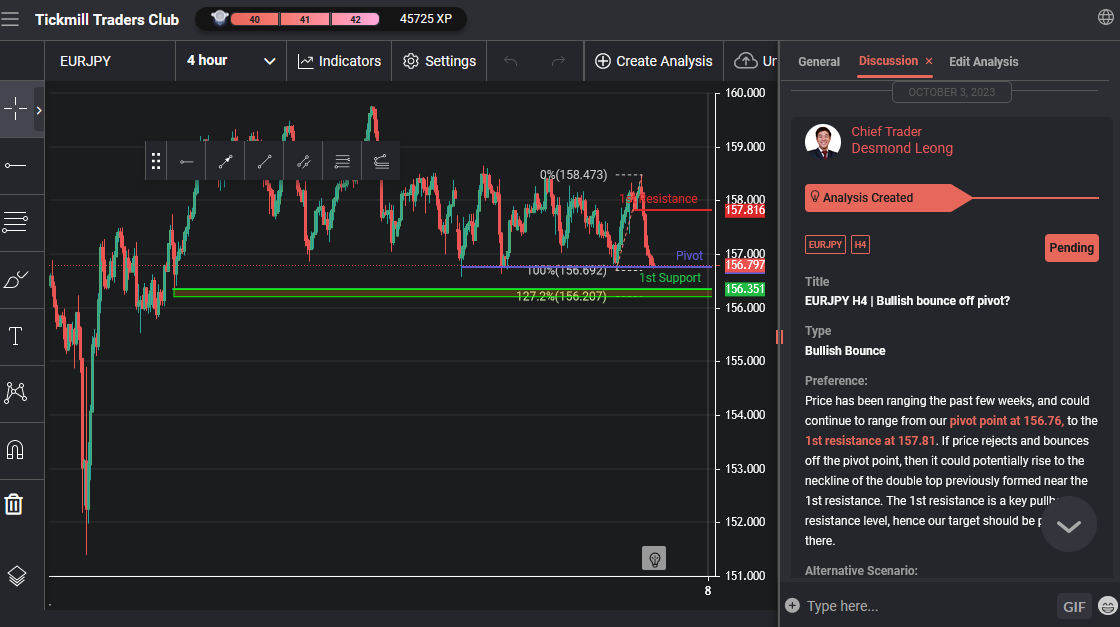Pick the last fan lines tool in floating toolbar
The image size is (1120, 627).
pos(381,161)
